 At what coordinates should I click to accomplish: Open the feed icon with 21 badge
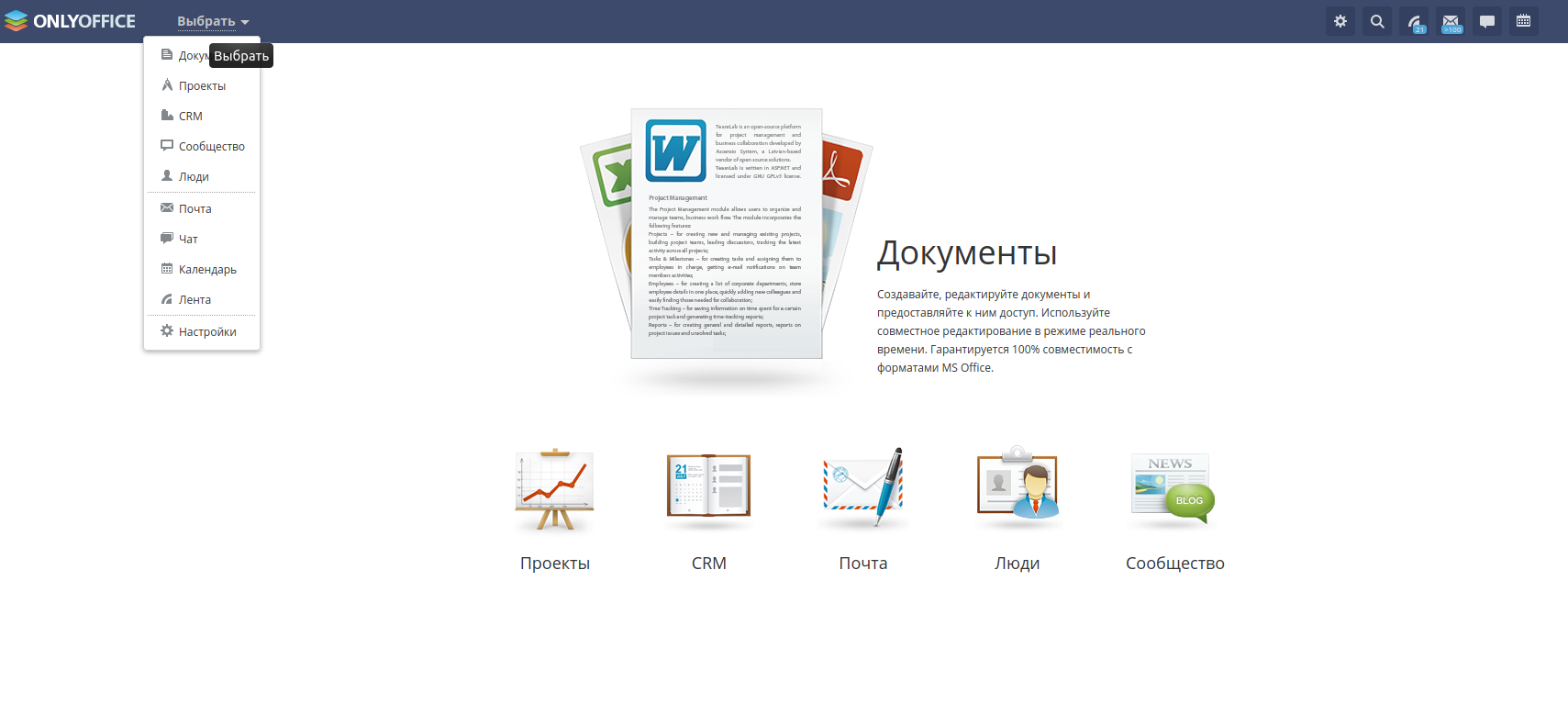point(1414,21)
